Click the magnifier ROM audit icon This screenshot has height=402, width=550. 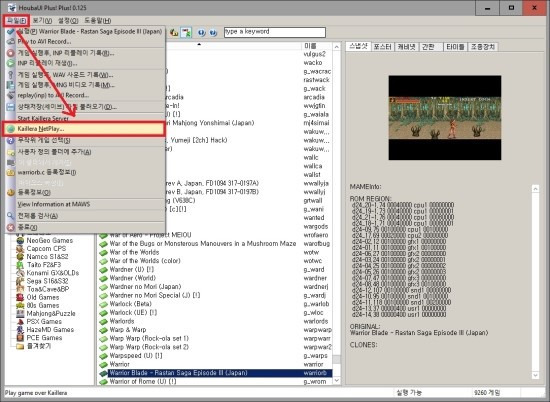tap(11, 215)
